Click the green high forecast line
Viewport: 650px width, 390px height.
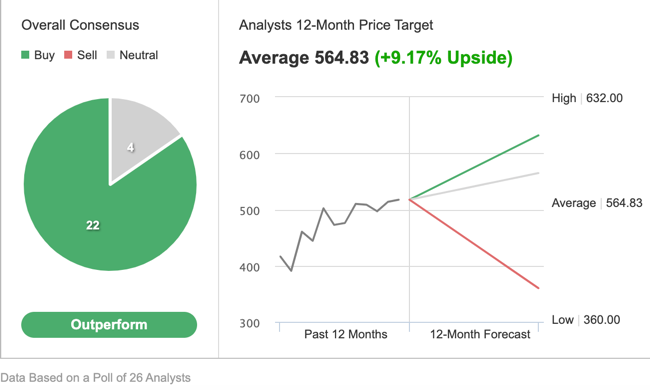tap(474, 167)
